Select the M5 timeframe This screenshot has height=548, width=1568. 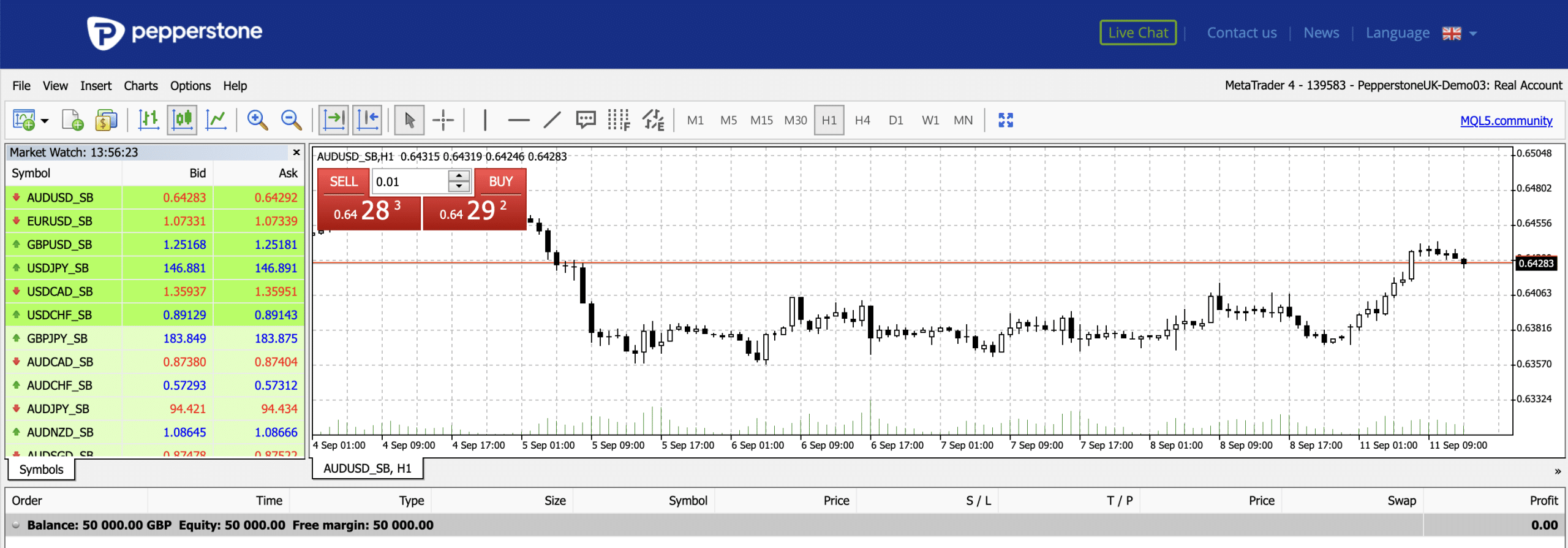(x=728, y=120)
